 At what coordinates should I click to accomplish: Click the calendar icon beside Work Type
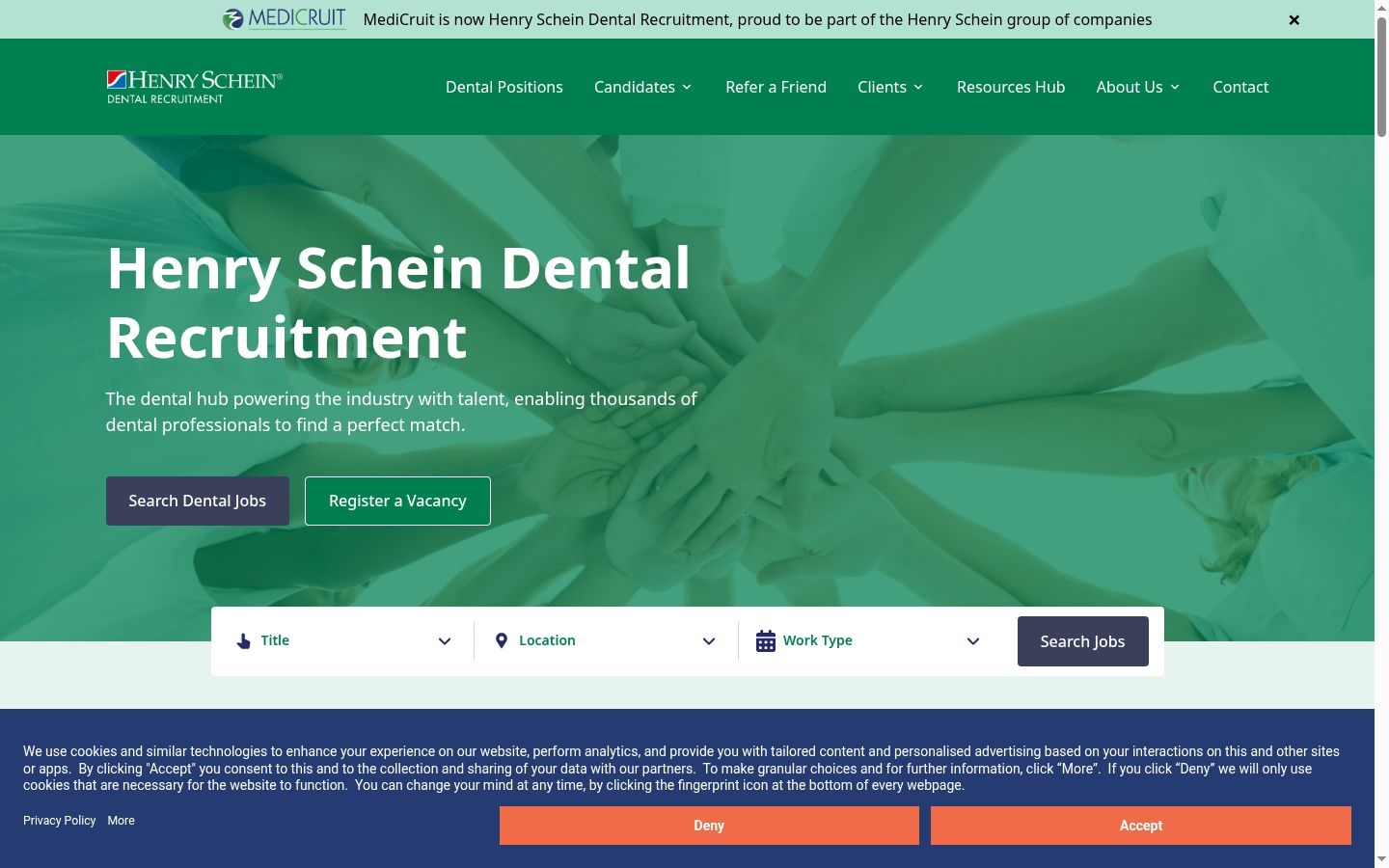click(x=766, y=640)
